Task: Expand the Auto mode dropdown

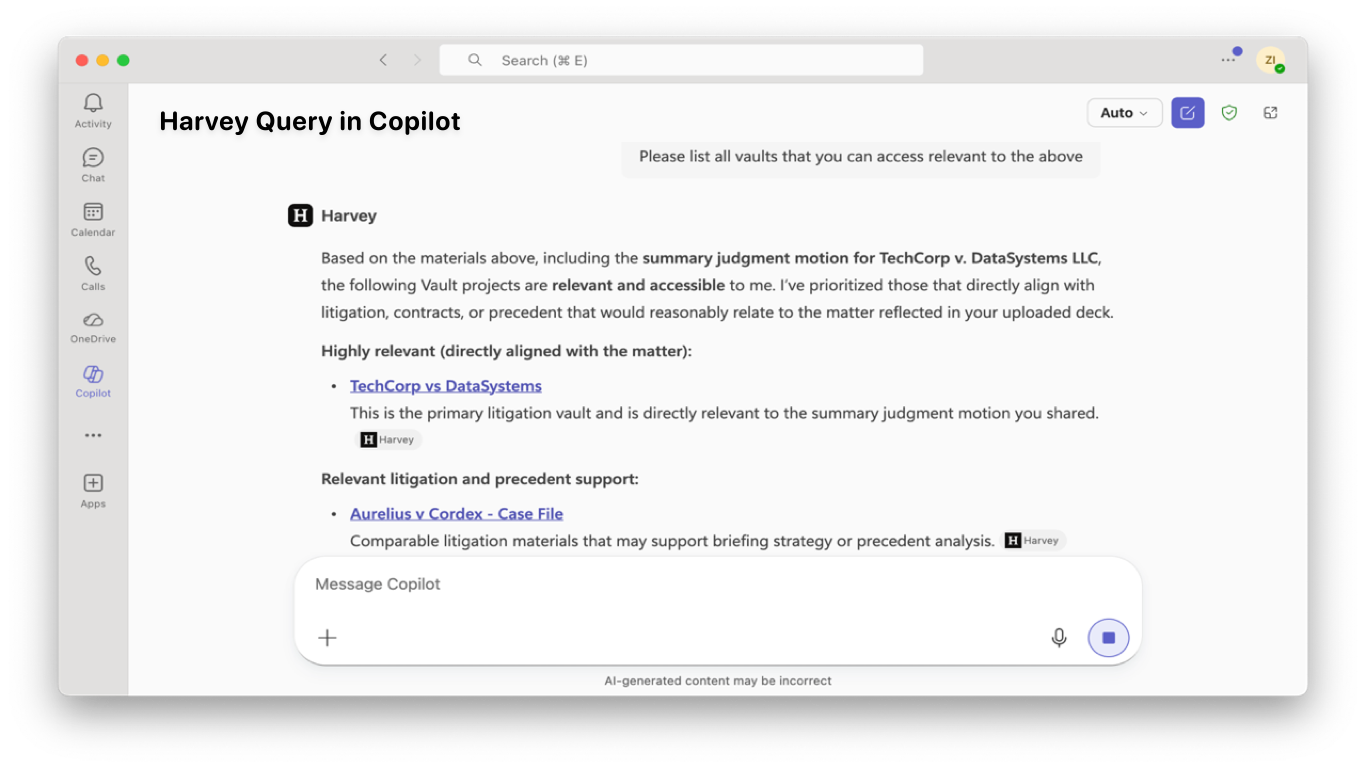Action: [x=1125, y=113]
